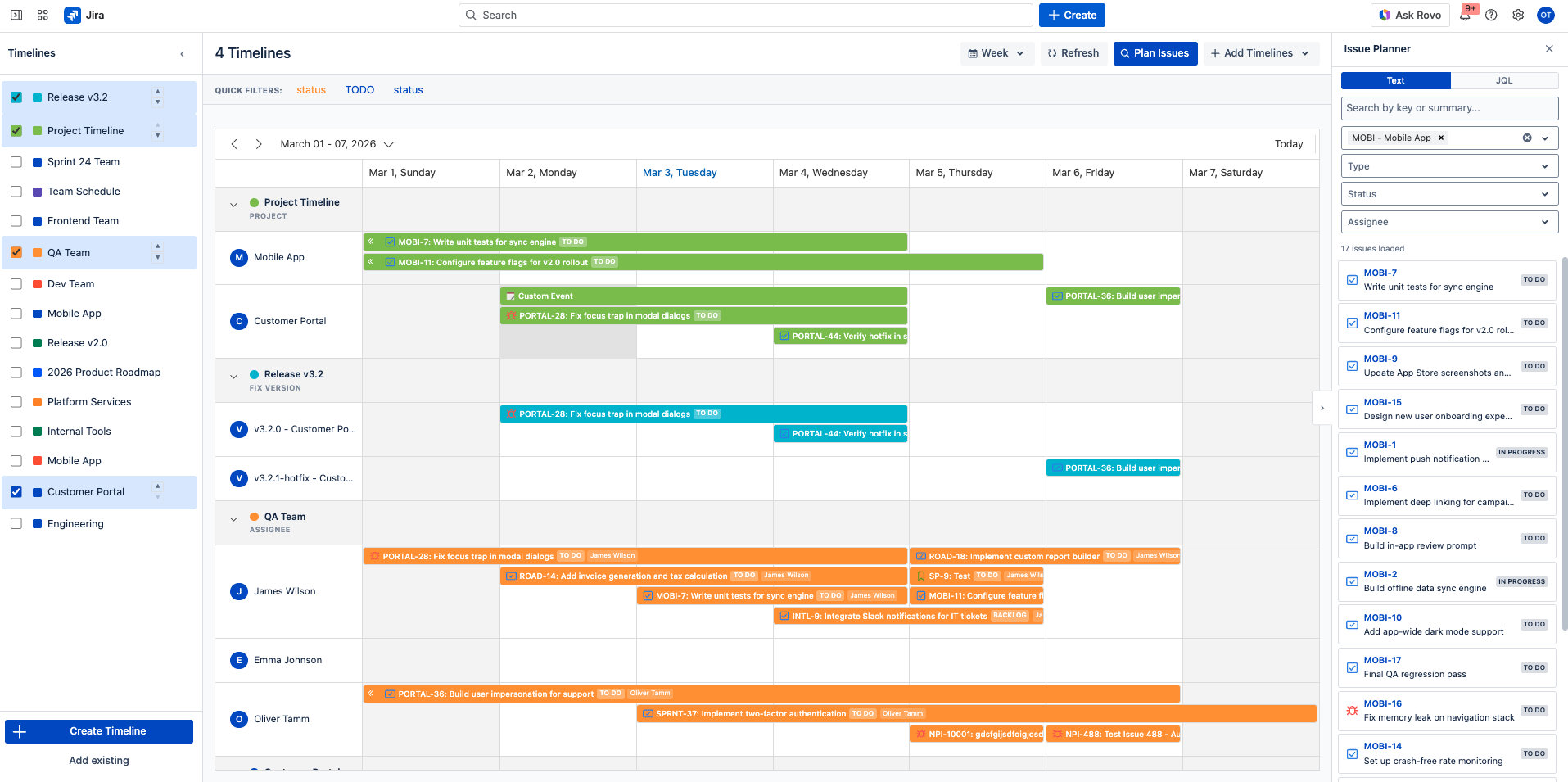Viewport: 1568px width, 782px height.
Task: Uncheck the Release v3.2 timeline checkbox
Action: point(16,97)
